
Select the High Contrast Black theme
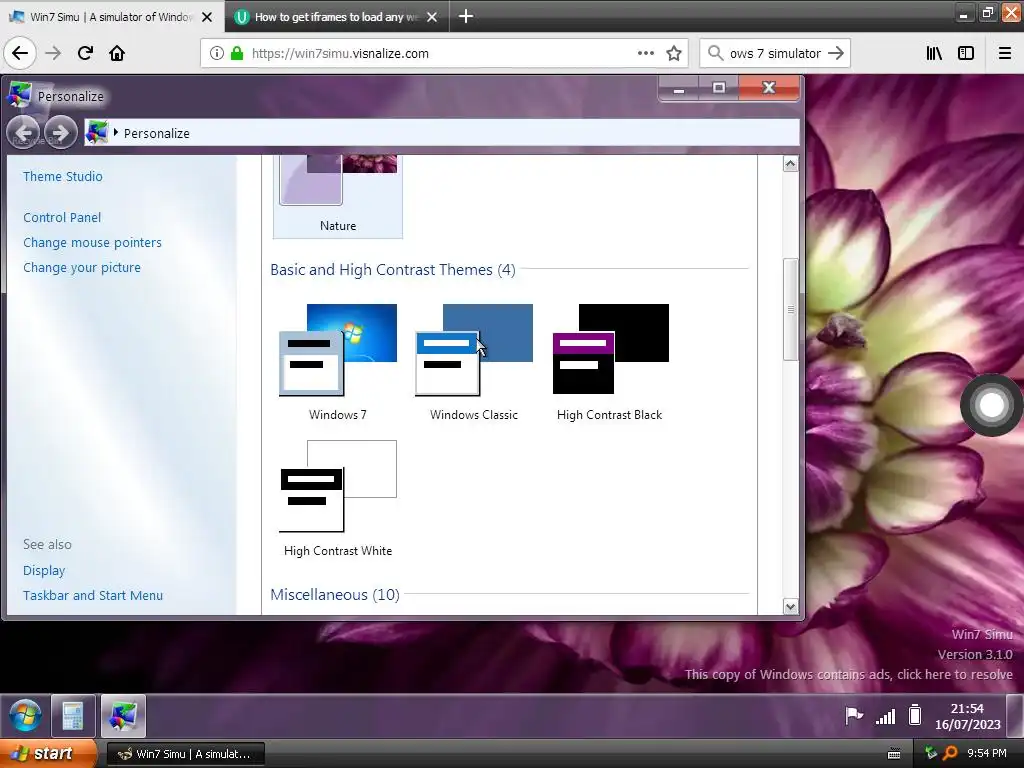[x=610, y=362]
